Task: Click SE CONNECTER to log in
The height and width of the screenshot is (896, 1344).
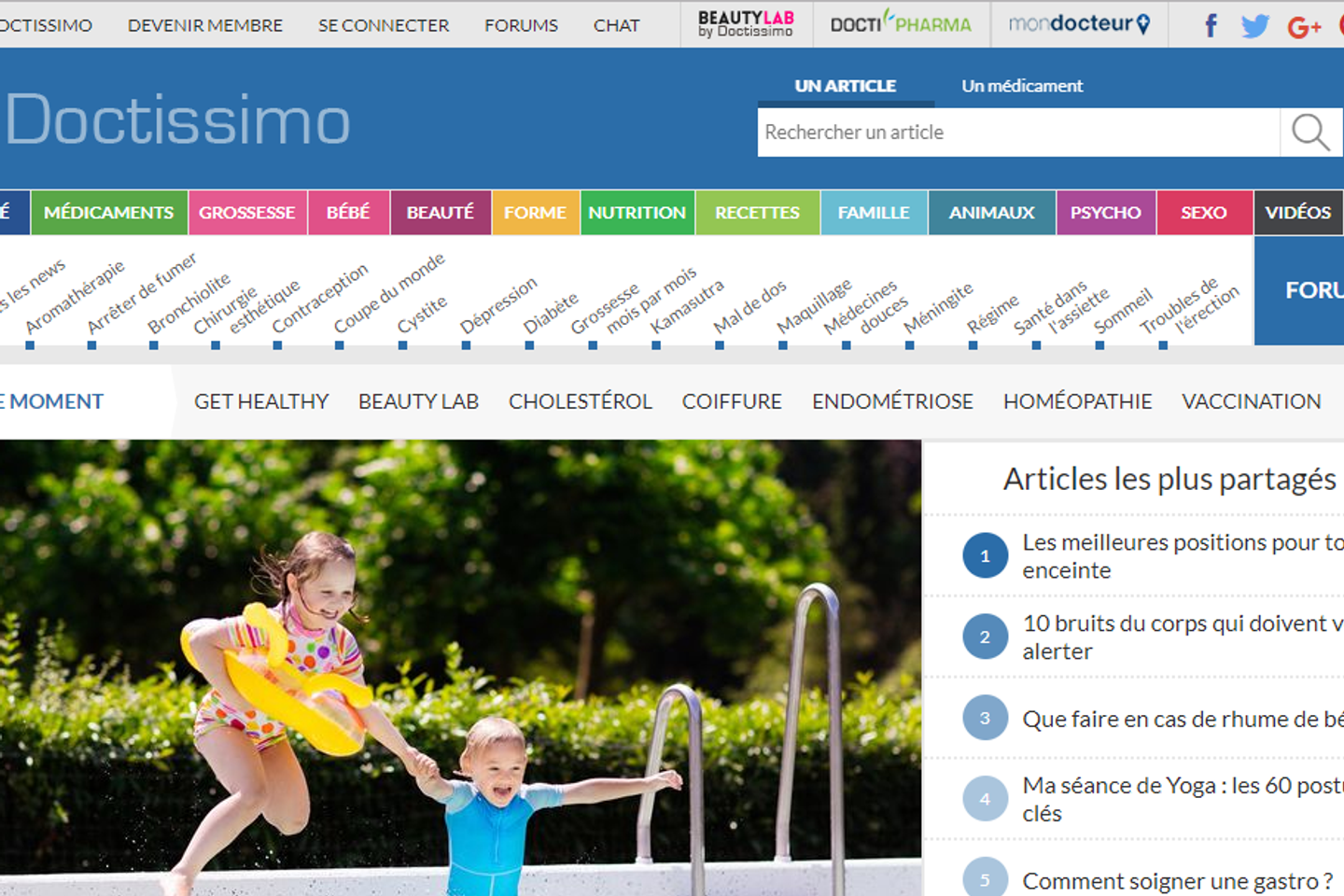Action: tap(384, 25)
